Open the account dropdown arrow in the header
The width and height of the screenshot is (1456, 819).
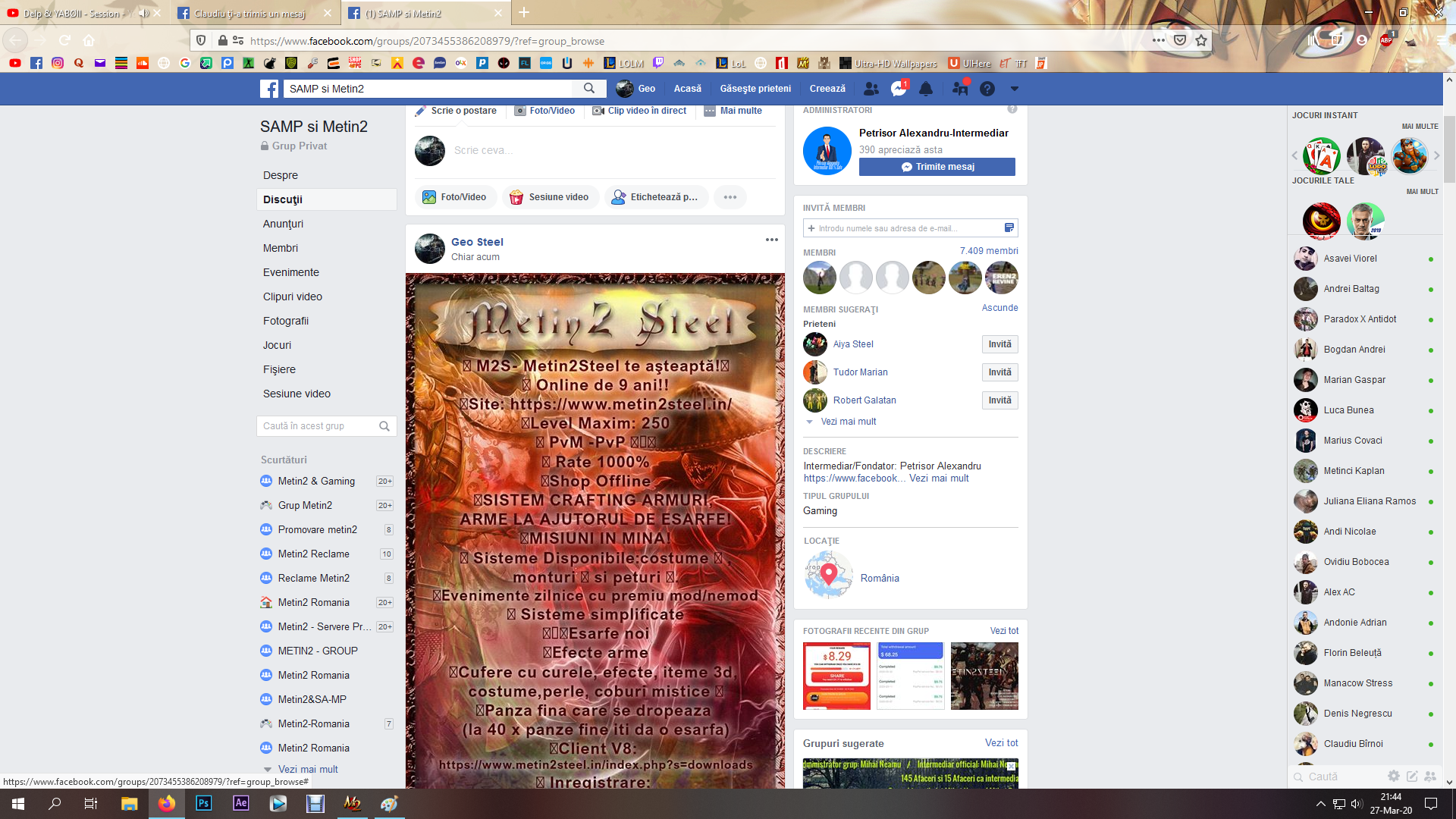[x=1014, y=89]
